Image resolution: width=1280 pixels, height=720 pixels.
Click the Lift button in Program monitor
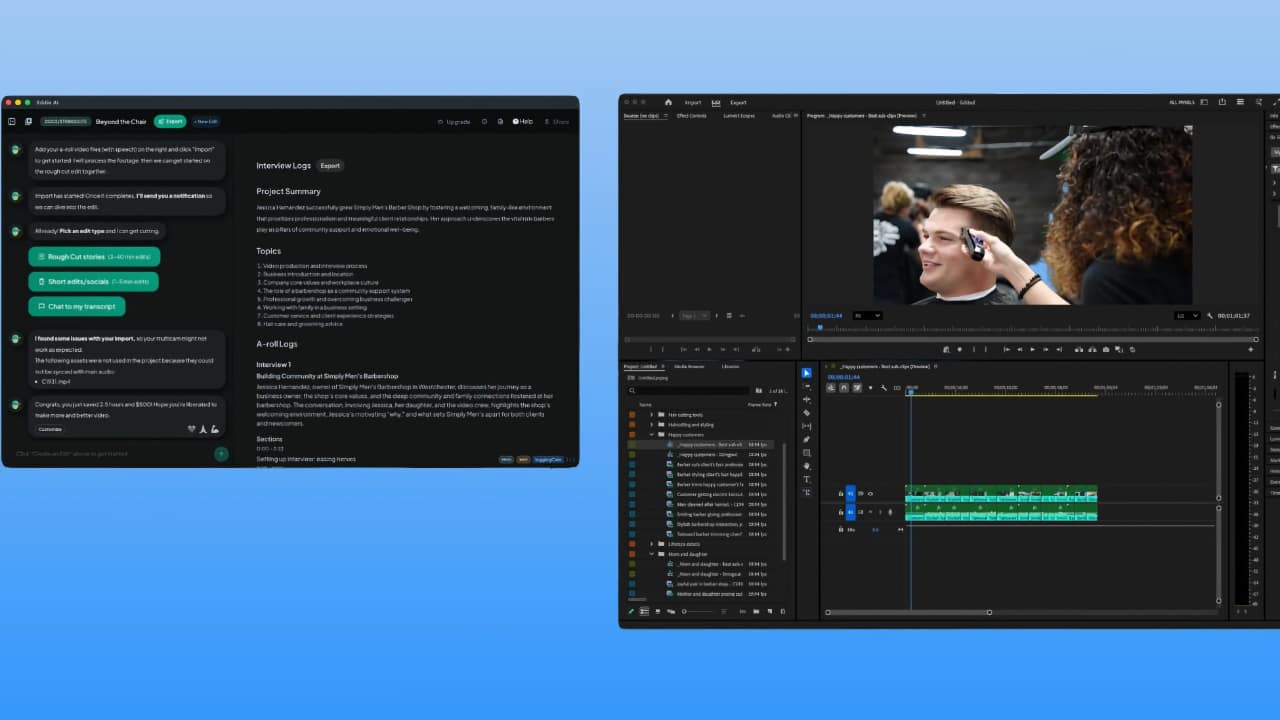click(x=1078, y=349)
